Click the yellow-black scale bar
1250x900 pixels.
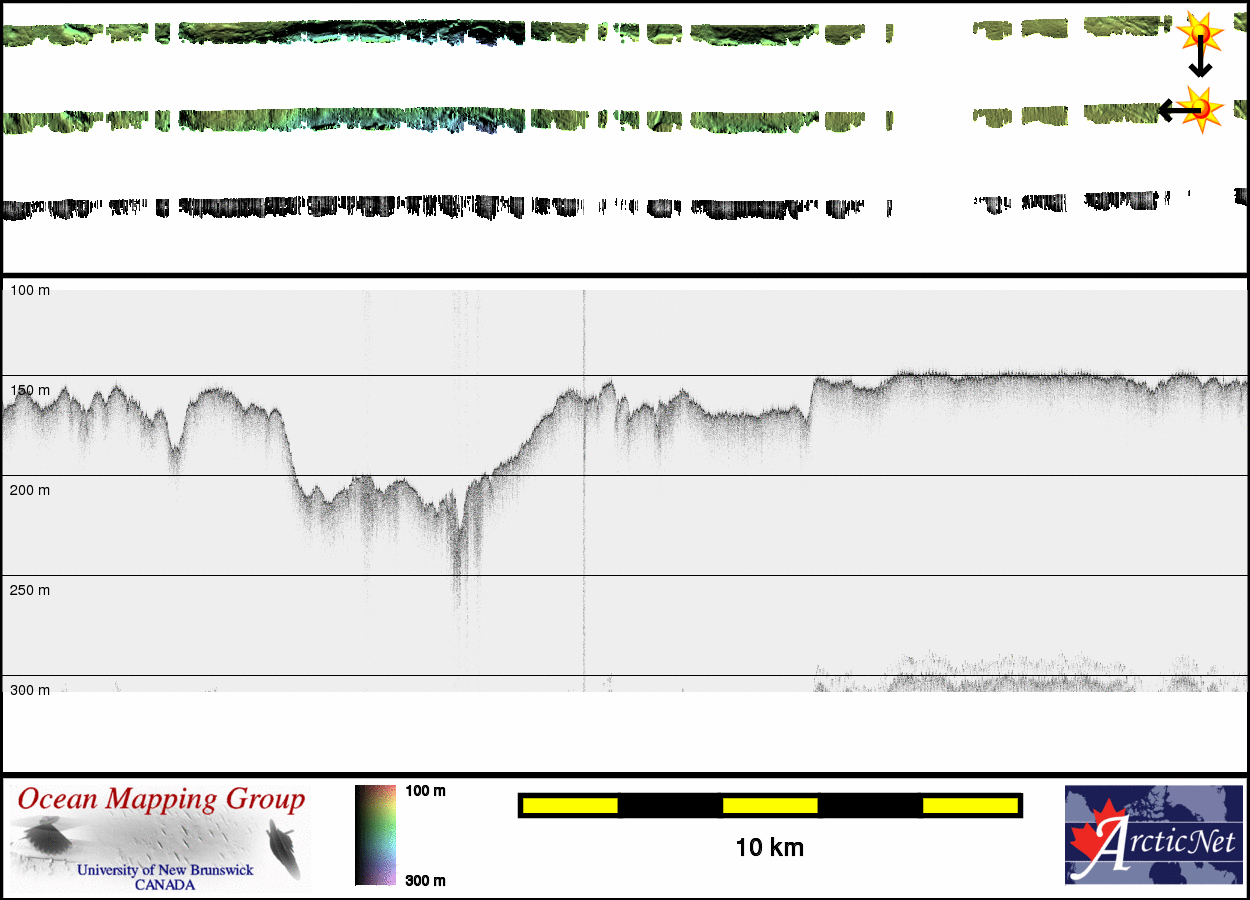point(770,805)
